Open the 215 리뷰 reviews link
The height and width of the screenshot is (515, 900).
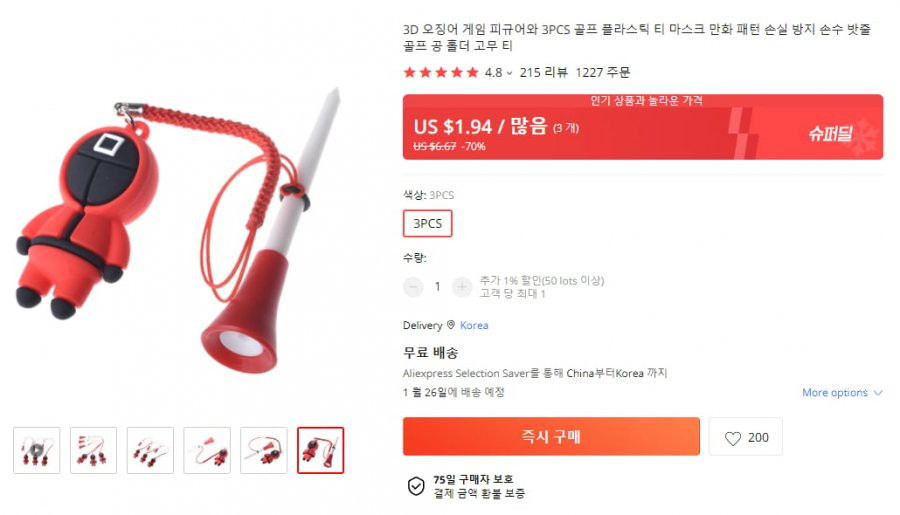[x=543, y=72]
